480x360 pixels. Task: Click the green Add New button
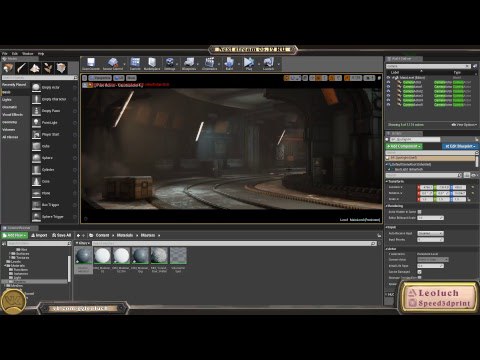15,235
